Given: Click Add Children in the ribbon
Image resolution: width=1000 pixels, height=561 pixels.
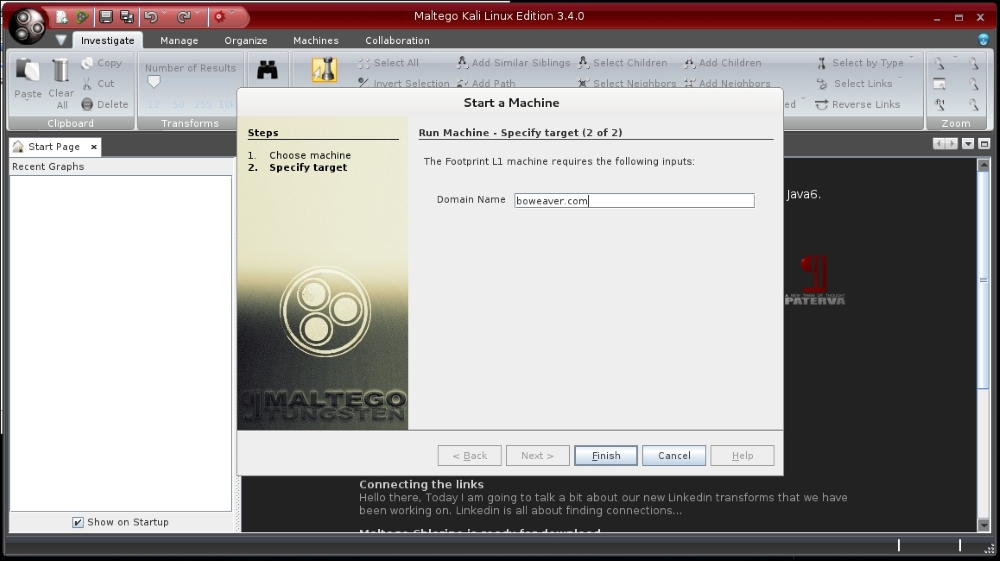Looking at the screenshot, I should tap(723, 63).
